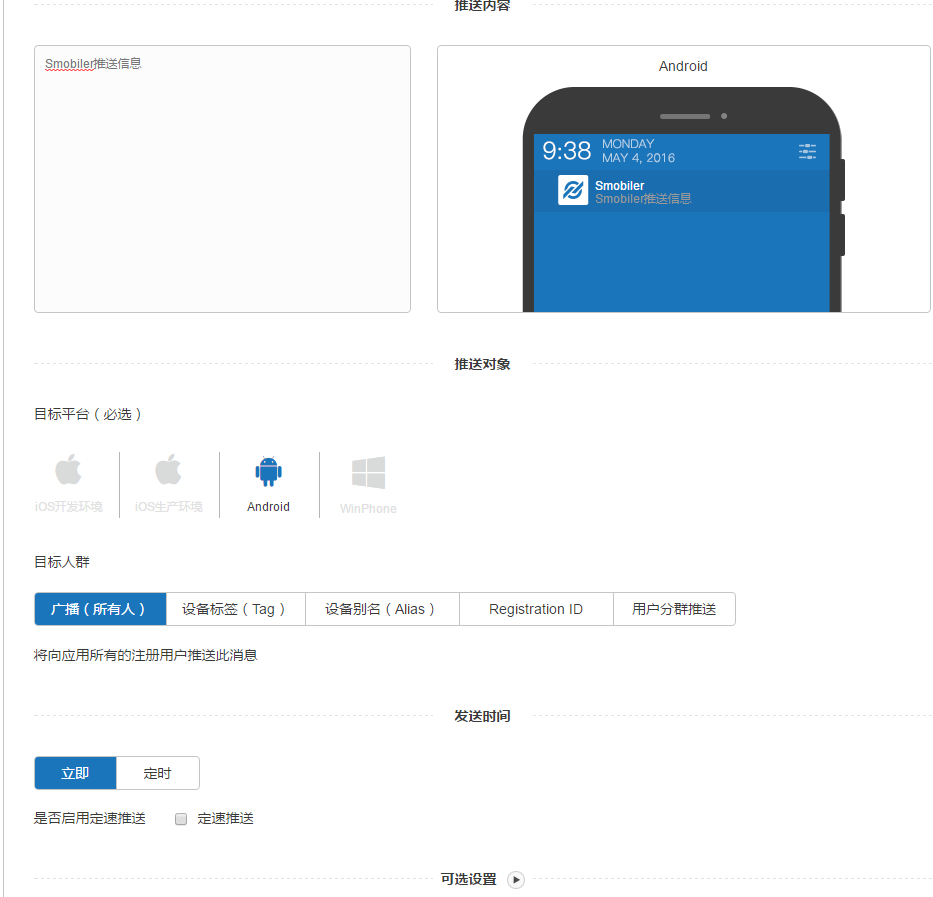Viewport: 933px width, 897px height.
Task: Click the Android preview title
Action: pos(683,66)
